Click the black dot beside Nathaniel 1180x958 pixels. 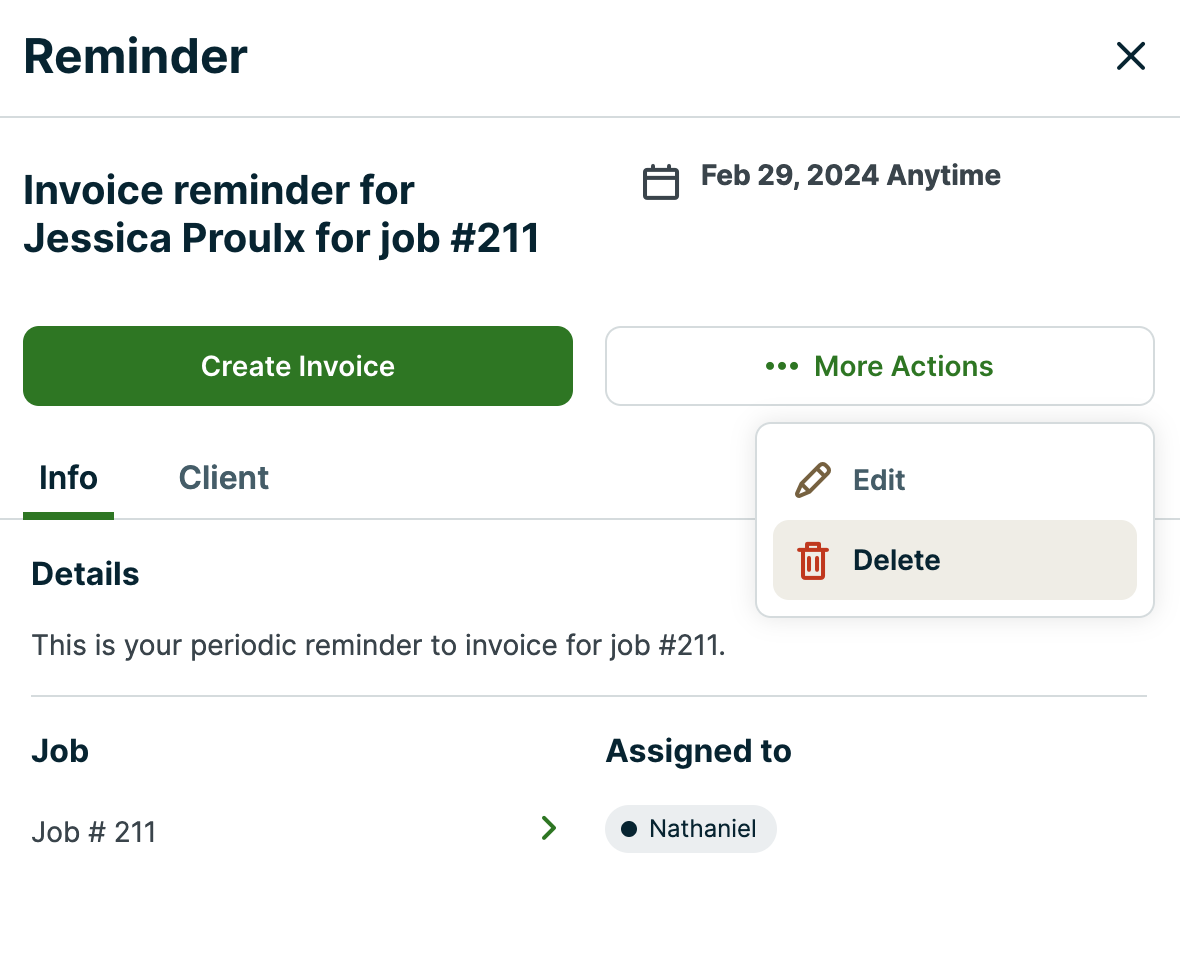click(x=629, y=829)
